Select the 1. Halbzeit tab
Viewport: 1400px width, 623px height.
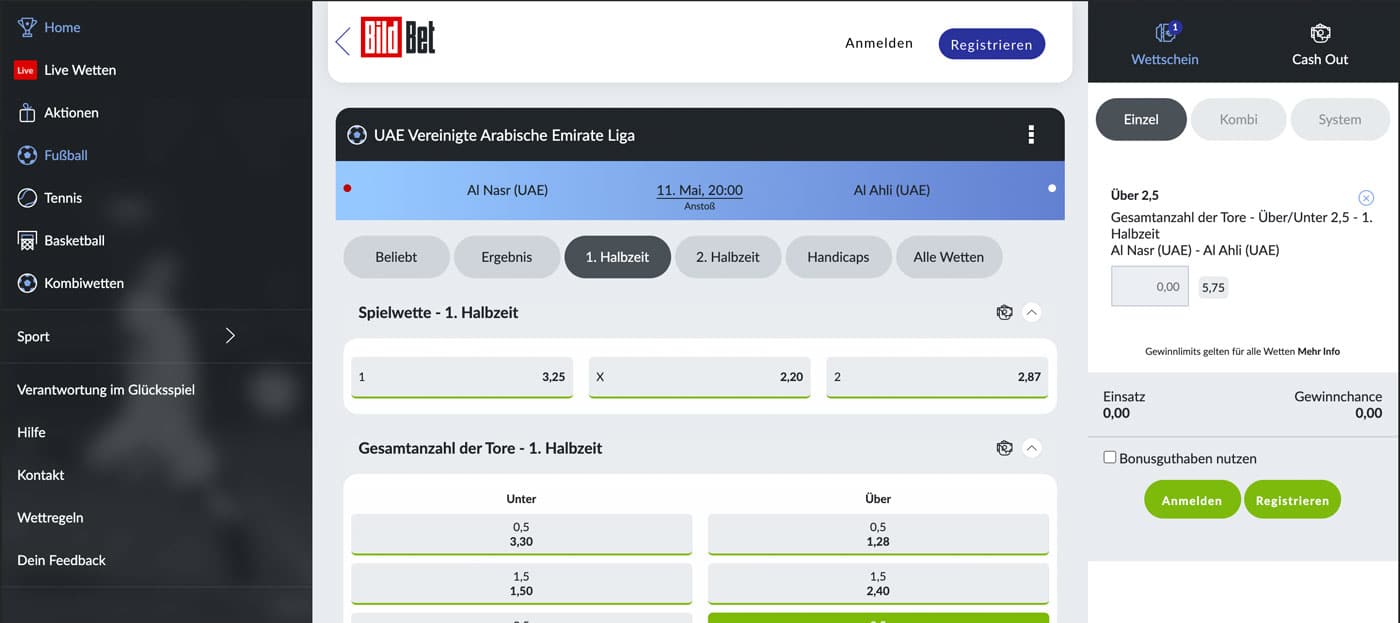[x=617, y=257]
